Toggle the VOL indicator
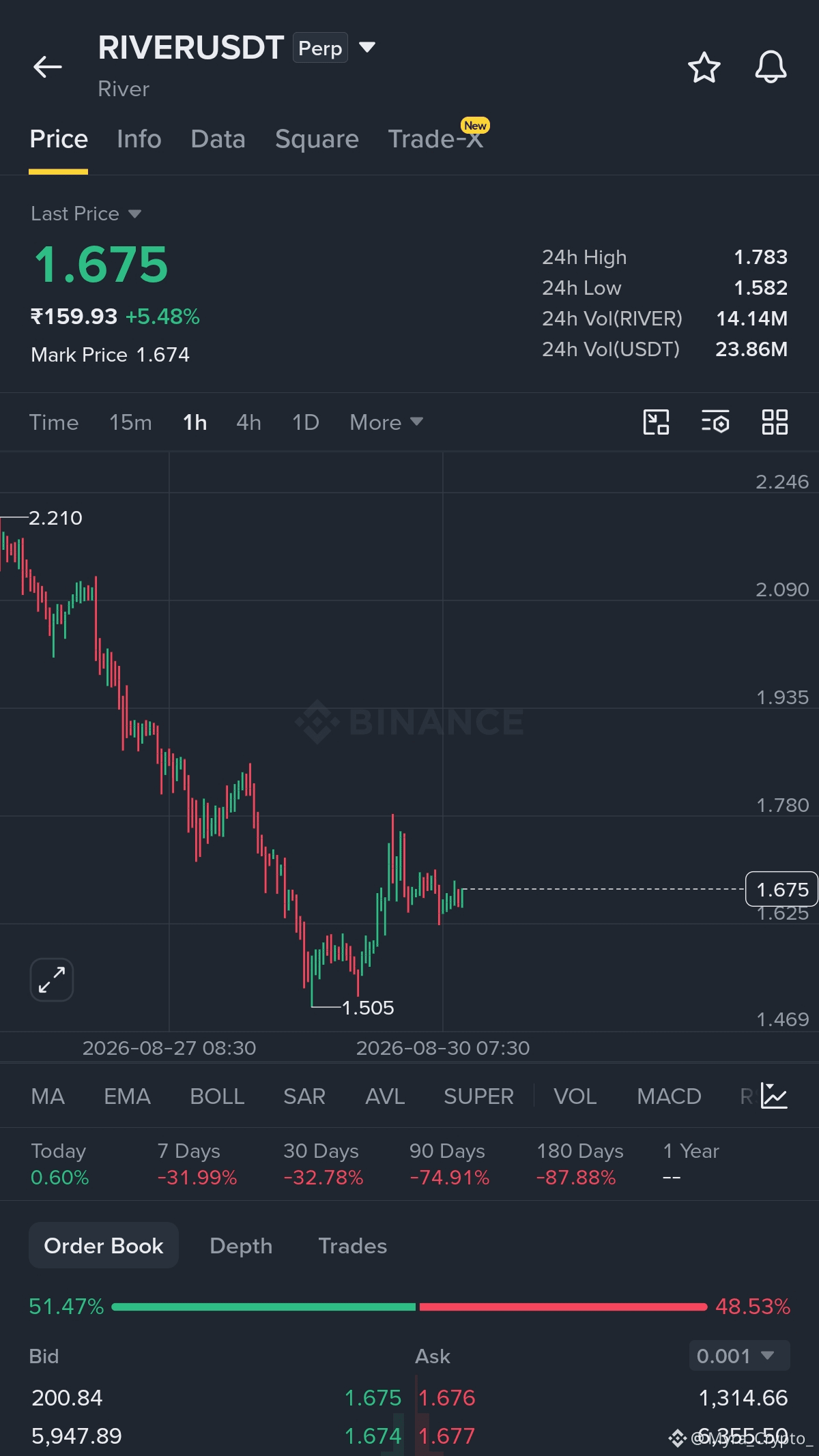This screenshot has height=1456, width=819. pos(575,1096)
